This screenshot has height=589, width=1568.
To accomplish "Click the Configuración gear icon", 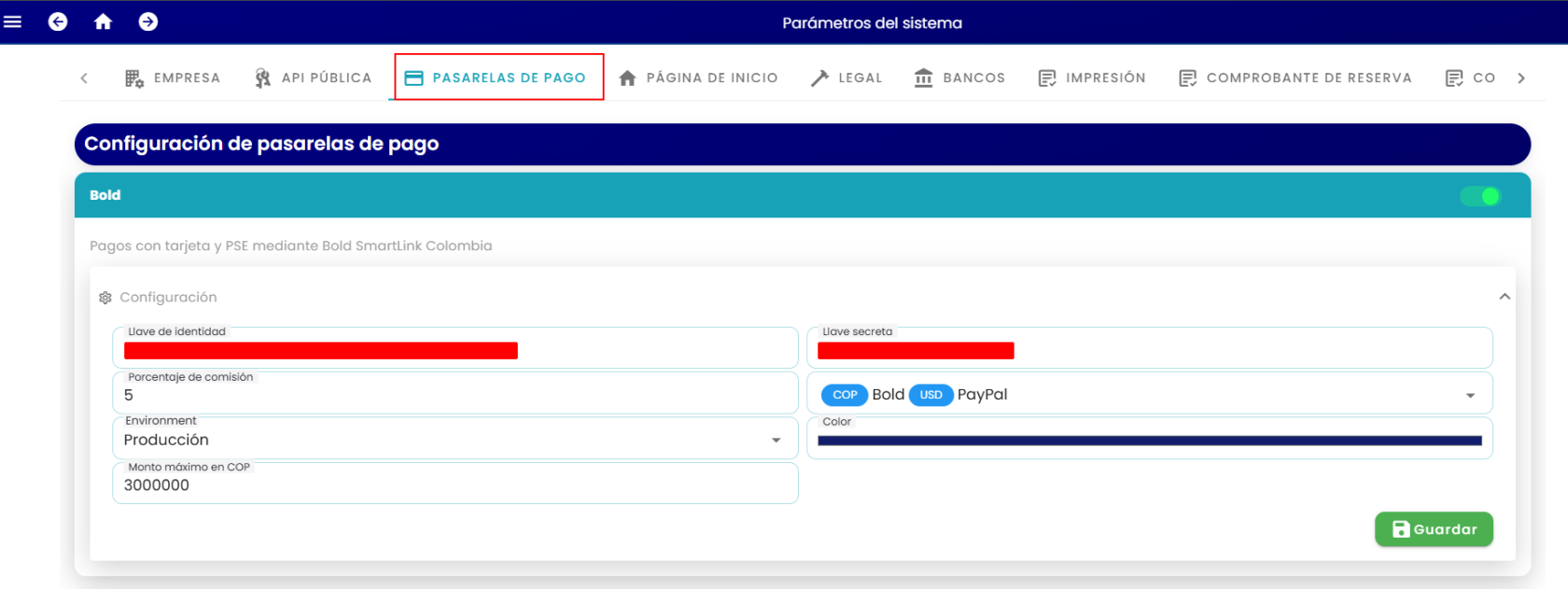I will (x=105, y=298).
